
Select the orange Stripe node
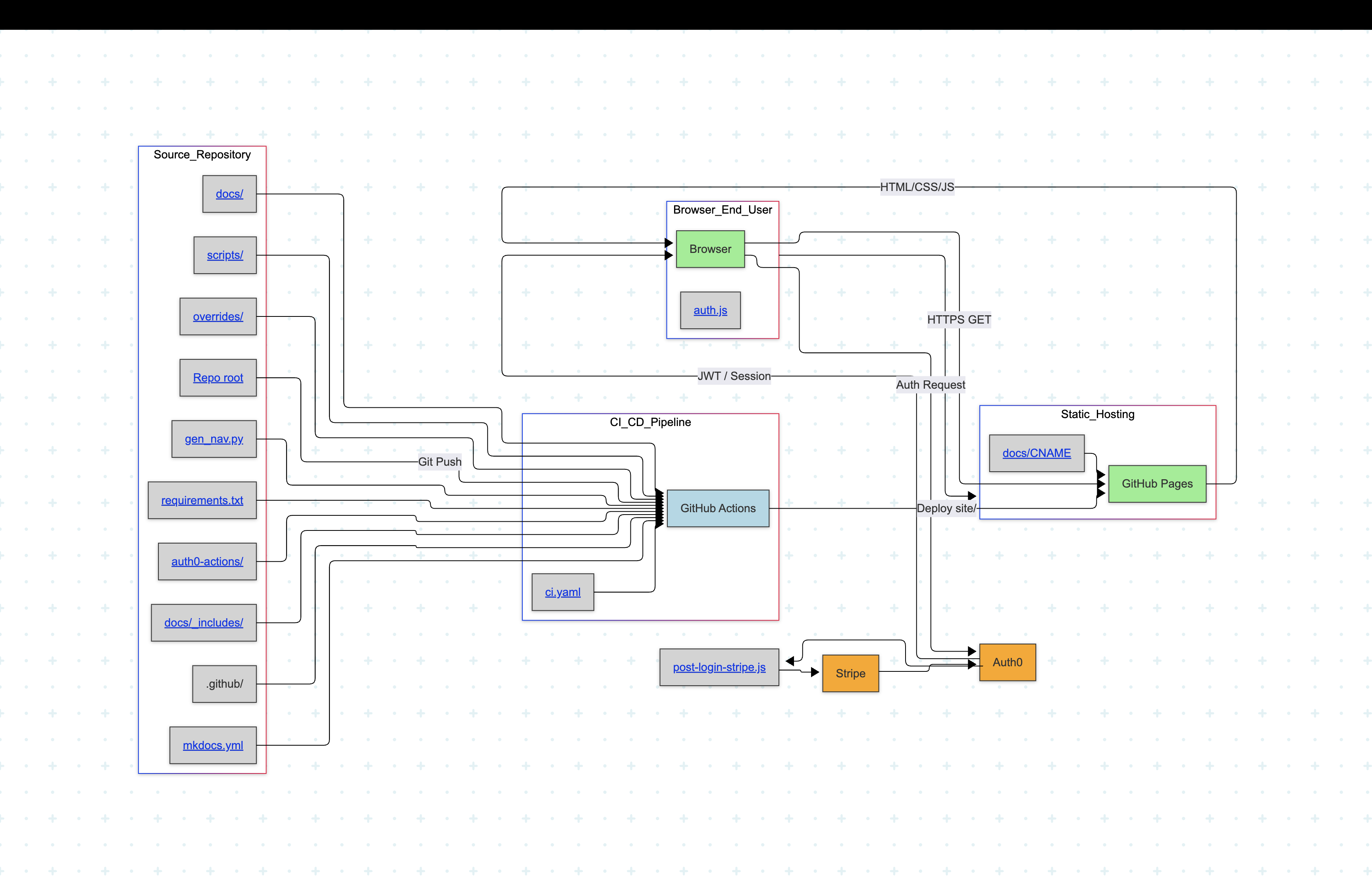pos(850,673)
